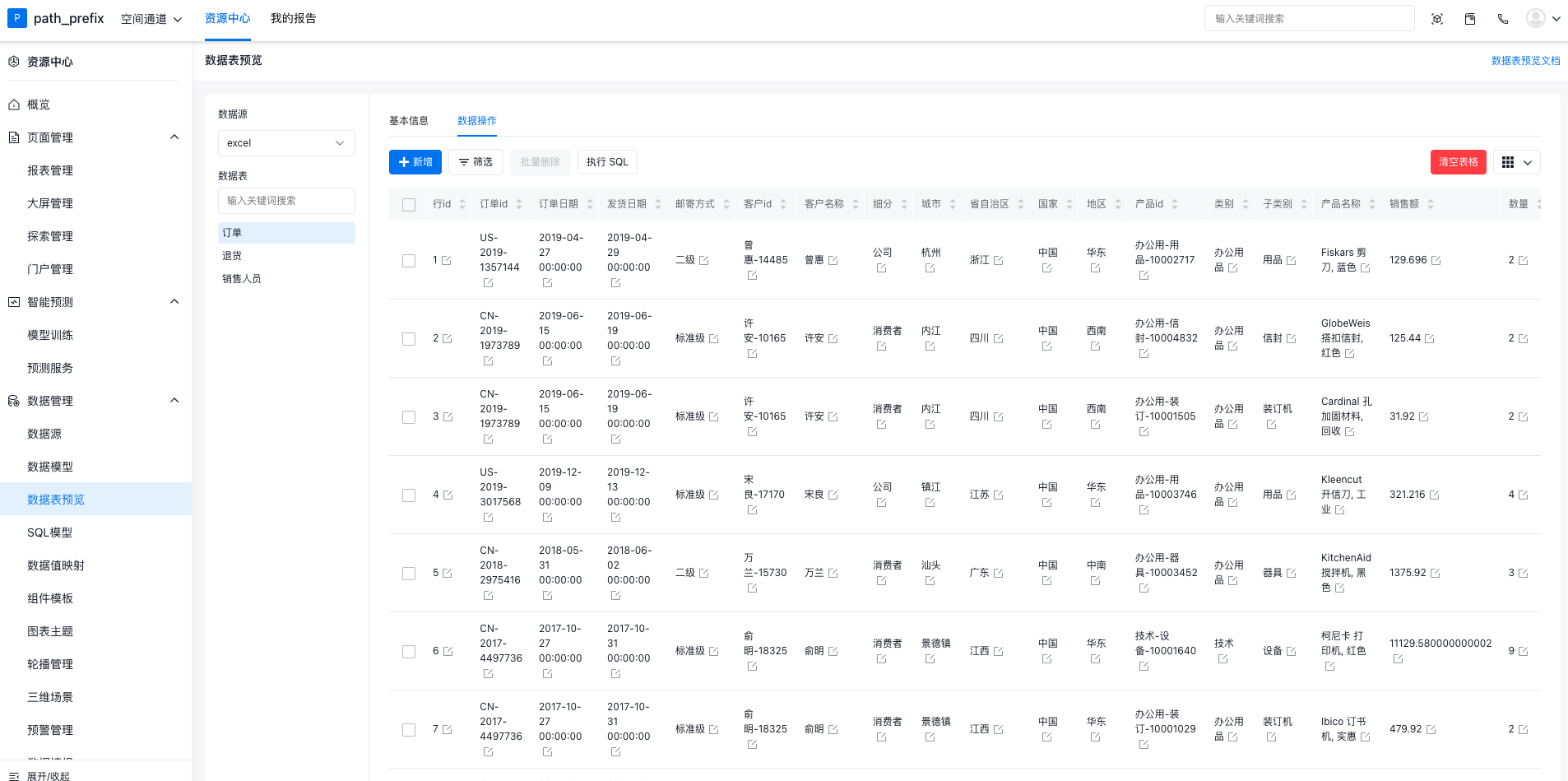Check the row 2 checkbox
1568x781 pixels.
409,339
